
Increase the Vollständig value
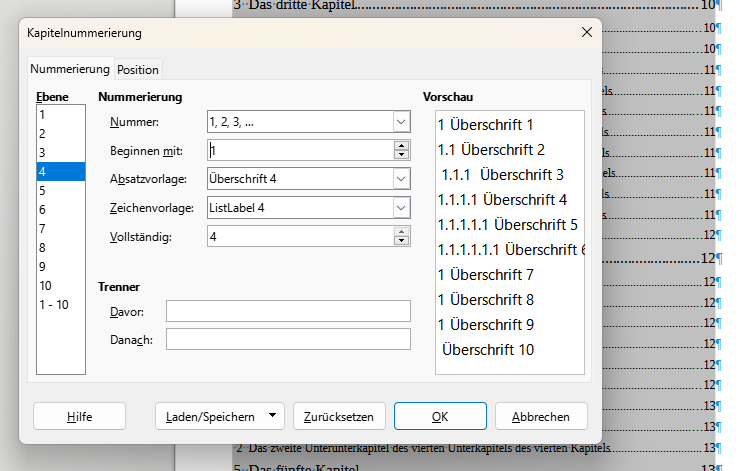401,232
